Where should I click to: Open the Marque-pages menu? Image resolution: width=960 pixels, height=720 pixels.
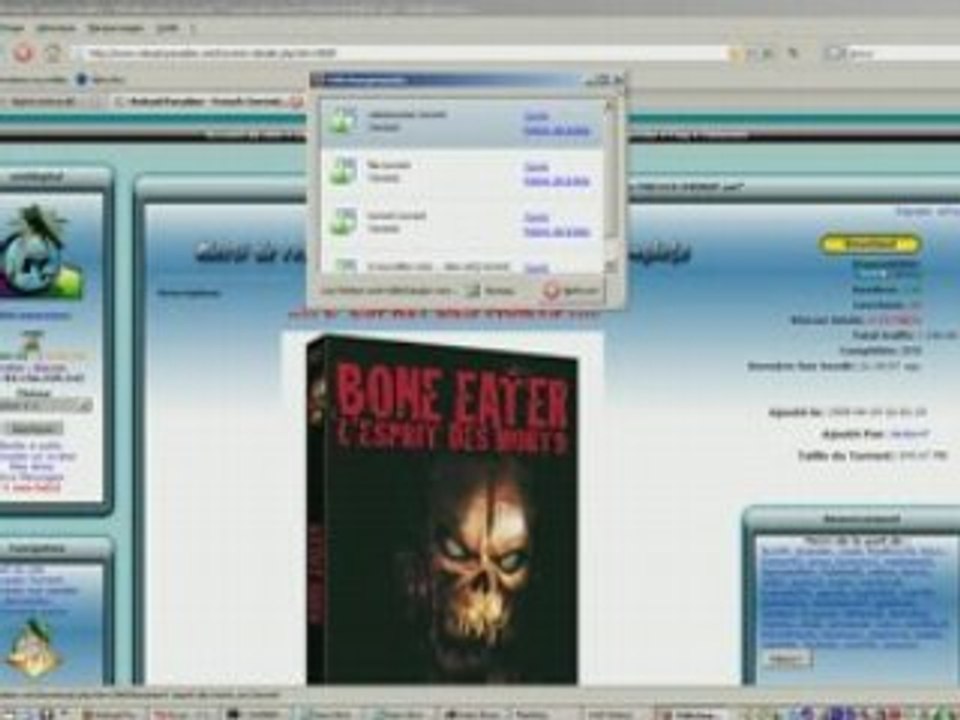point(114,28)
